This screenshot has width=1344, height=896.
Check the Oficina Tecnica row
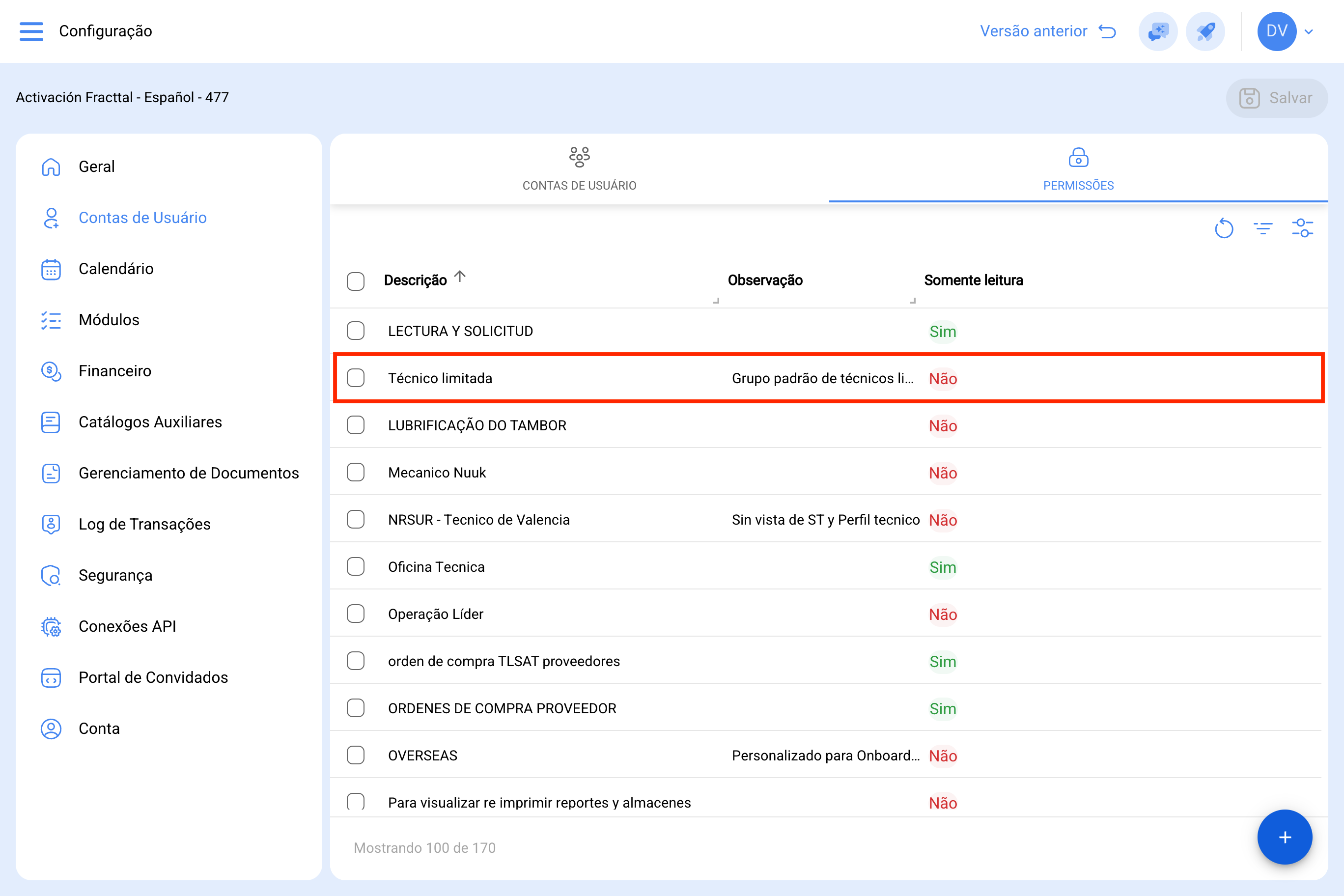[356, 566]
